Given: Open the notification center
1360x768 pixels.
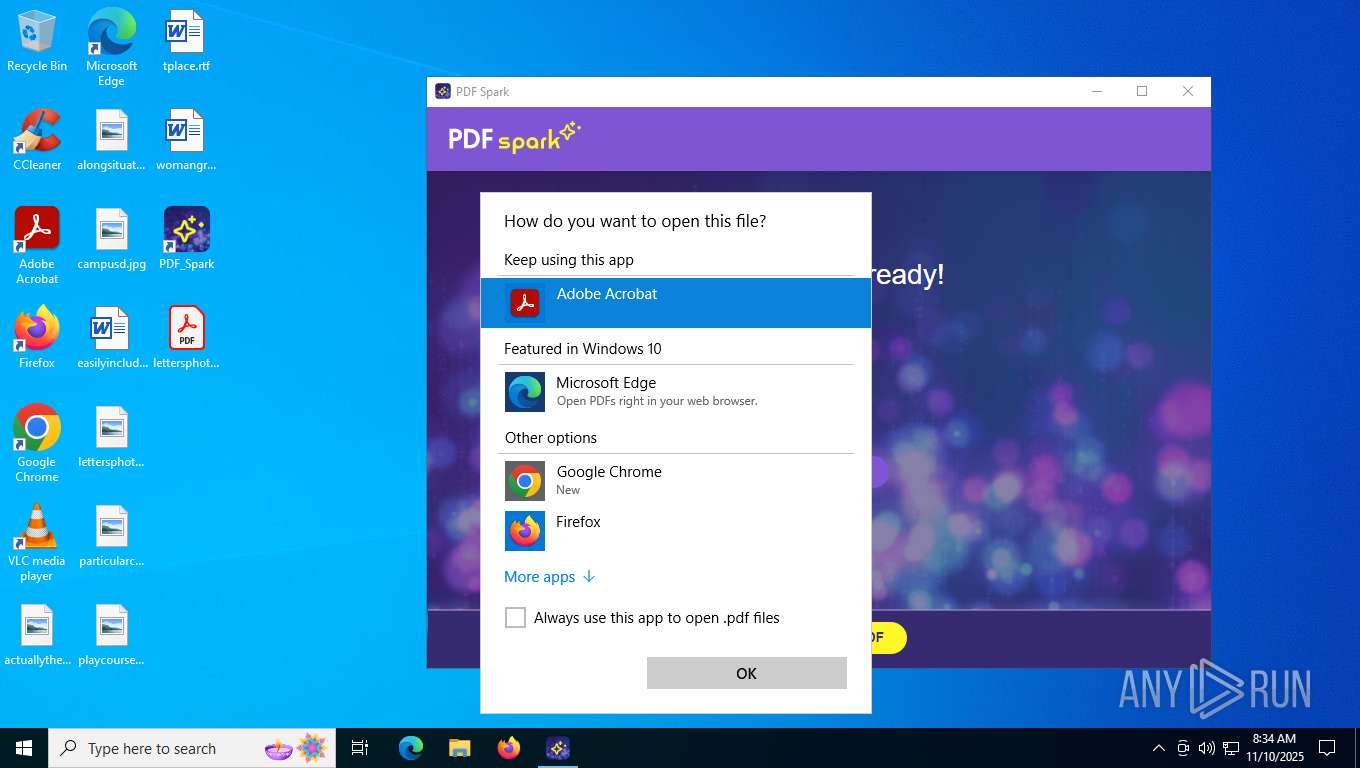Looking at the screenshot, I should click(x=1327, y=748).
